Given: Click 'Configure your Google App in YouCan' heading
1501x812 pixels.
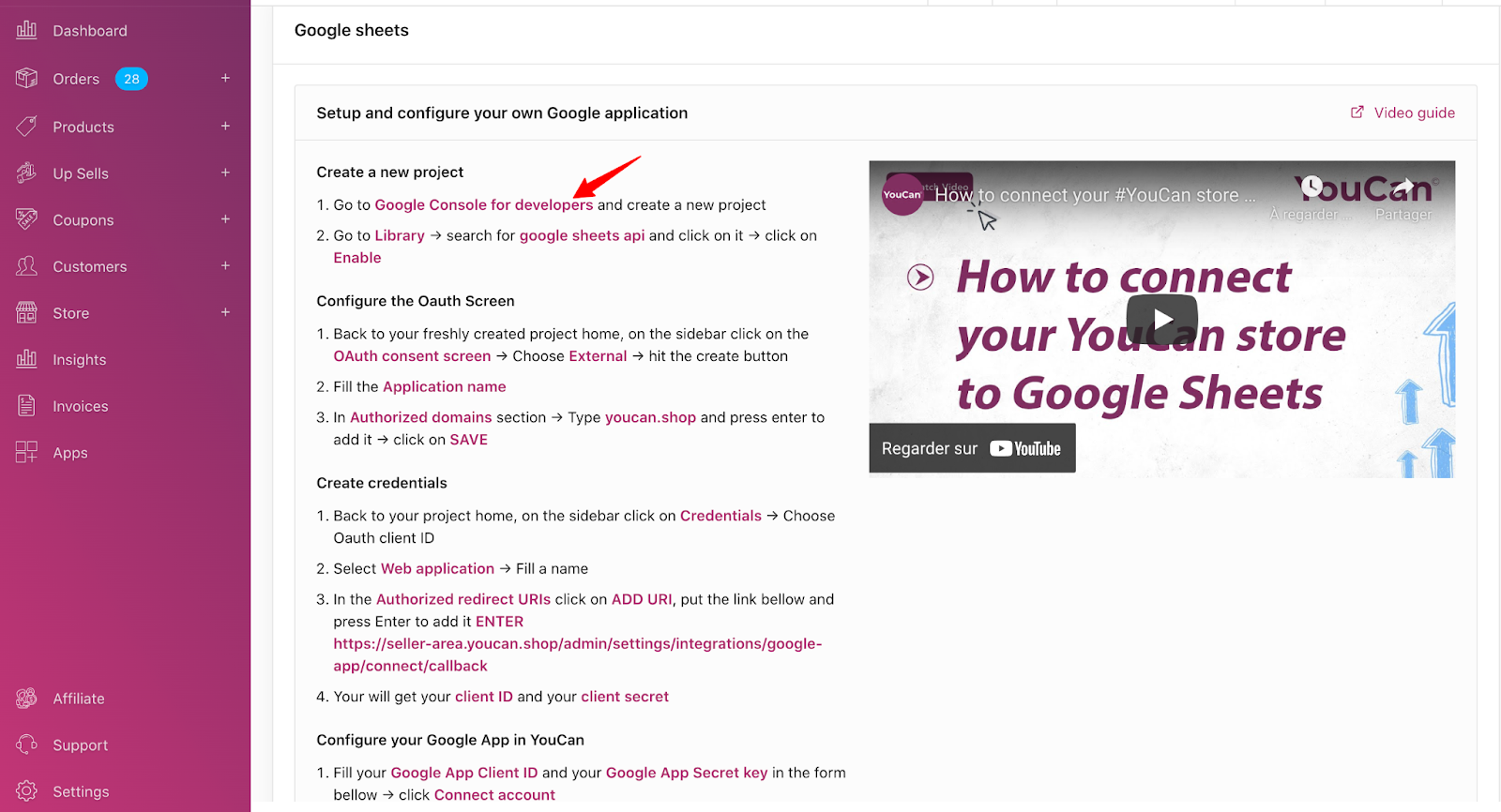Looking at the screenshot, I should (x=450, y=740).
